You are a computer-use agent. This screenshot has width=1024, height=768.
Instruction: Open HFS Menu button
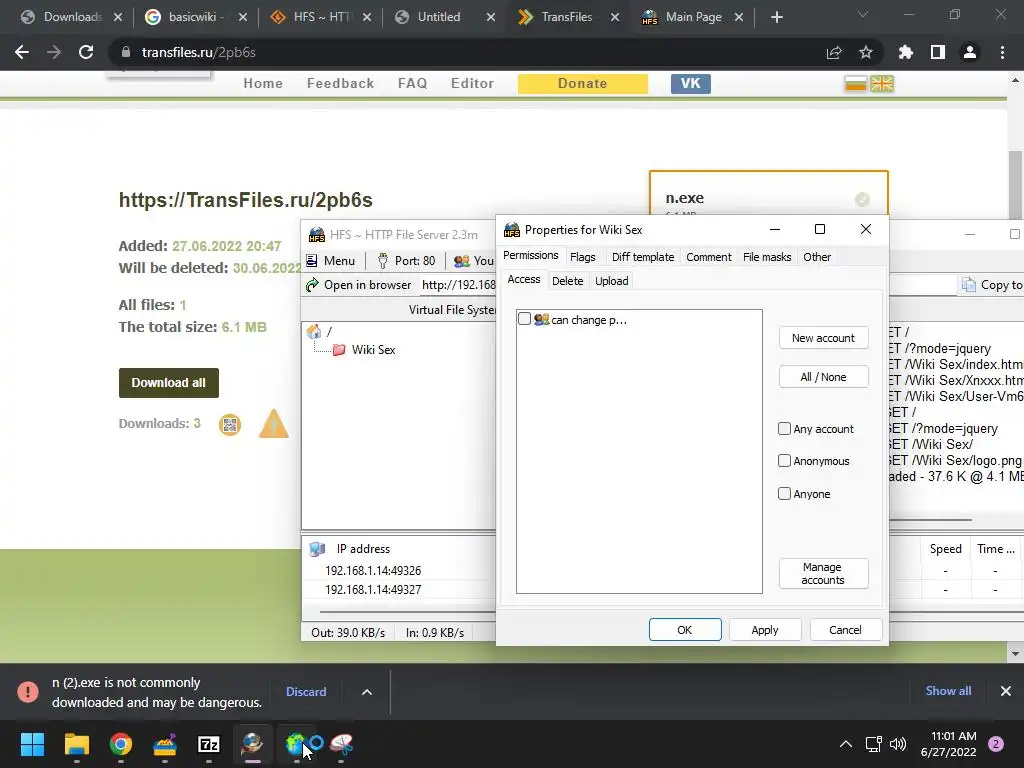331,261
